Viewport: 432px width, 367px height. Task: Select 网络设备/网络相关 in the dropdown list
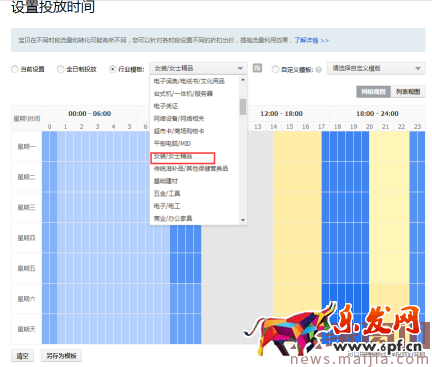[179, 119]
